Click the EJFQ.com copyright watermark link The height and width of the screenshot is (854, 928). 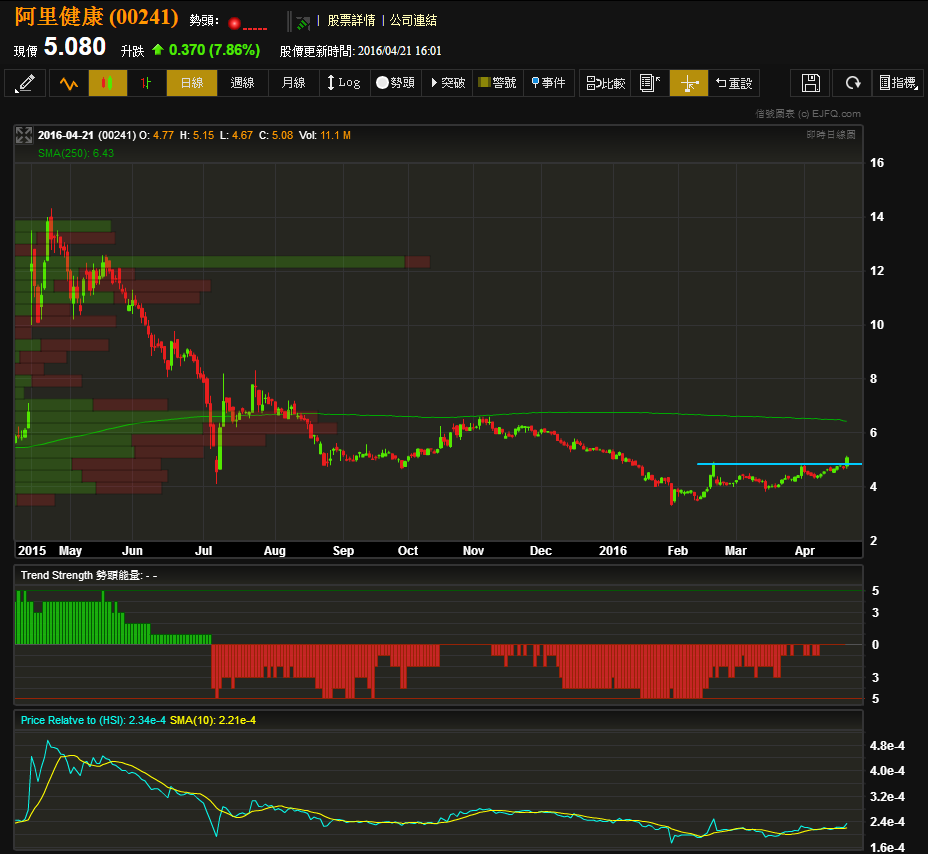(808, 114)
